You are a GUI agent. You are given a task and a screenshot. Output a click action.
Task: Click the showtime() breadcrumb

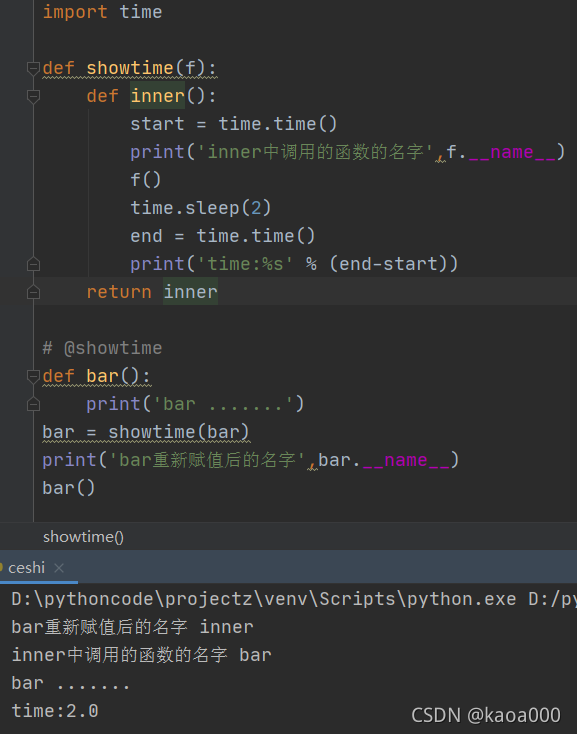coord(83,537)
